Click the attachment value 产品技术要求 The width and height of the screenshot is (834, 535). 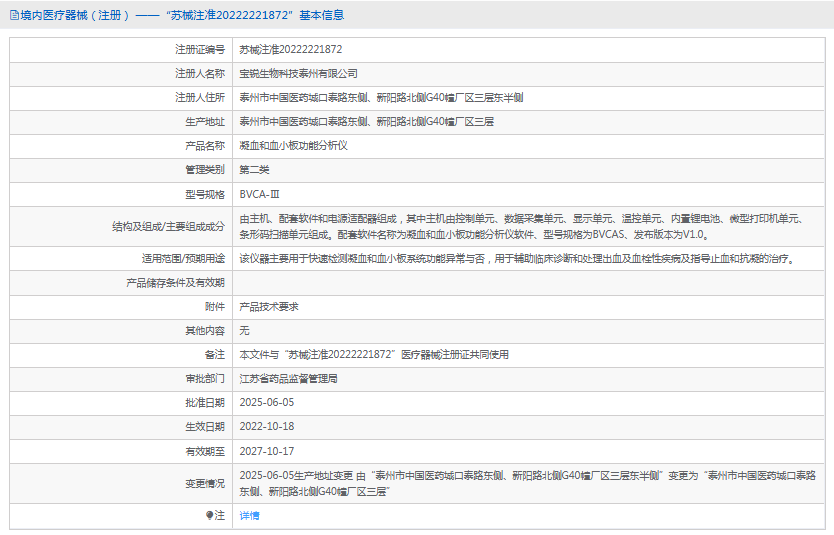tap(269, 307)
